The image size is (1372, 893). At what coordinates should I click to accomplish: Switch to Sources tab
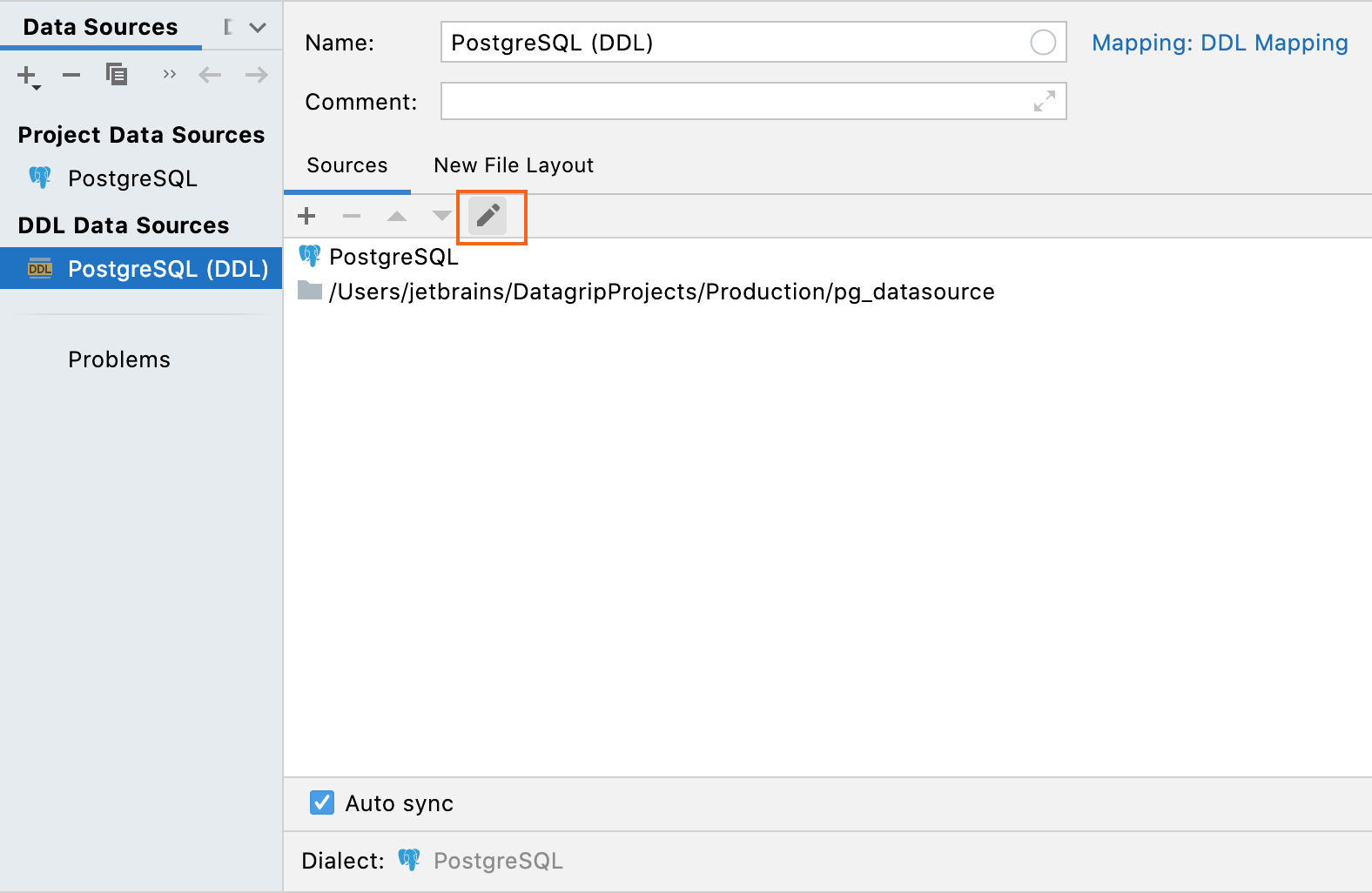pyautogui.click(x=347, y=165)
